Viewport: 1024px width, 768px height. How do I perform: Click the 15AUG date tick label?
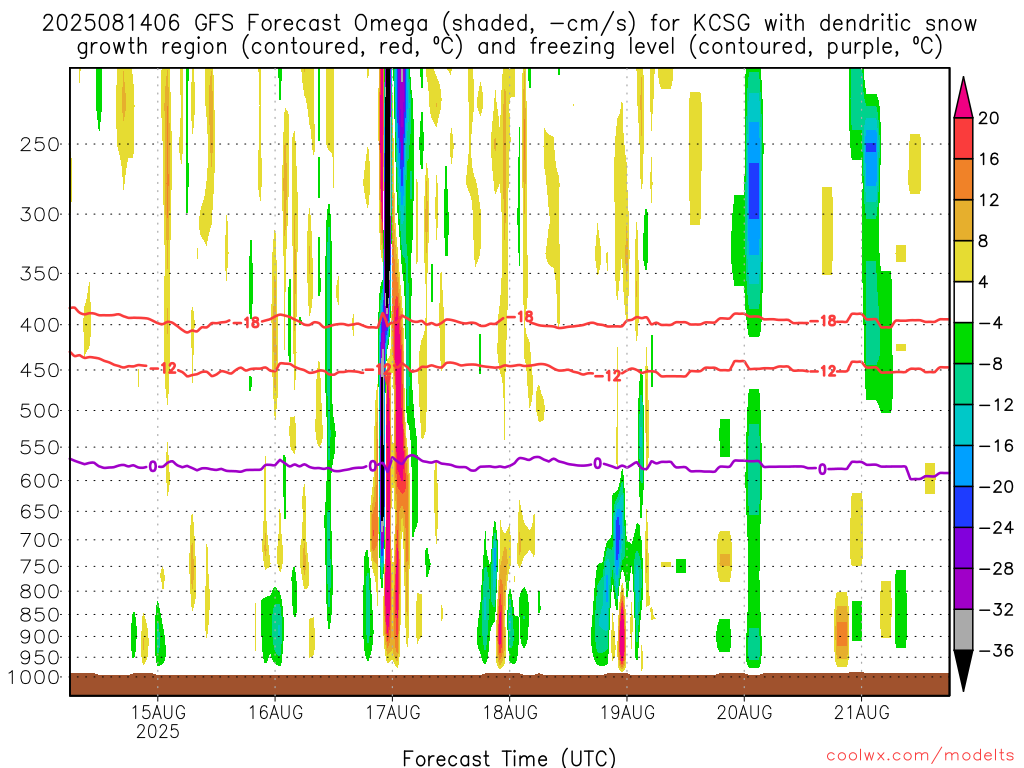pos(158,712)
